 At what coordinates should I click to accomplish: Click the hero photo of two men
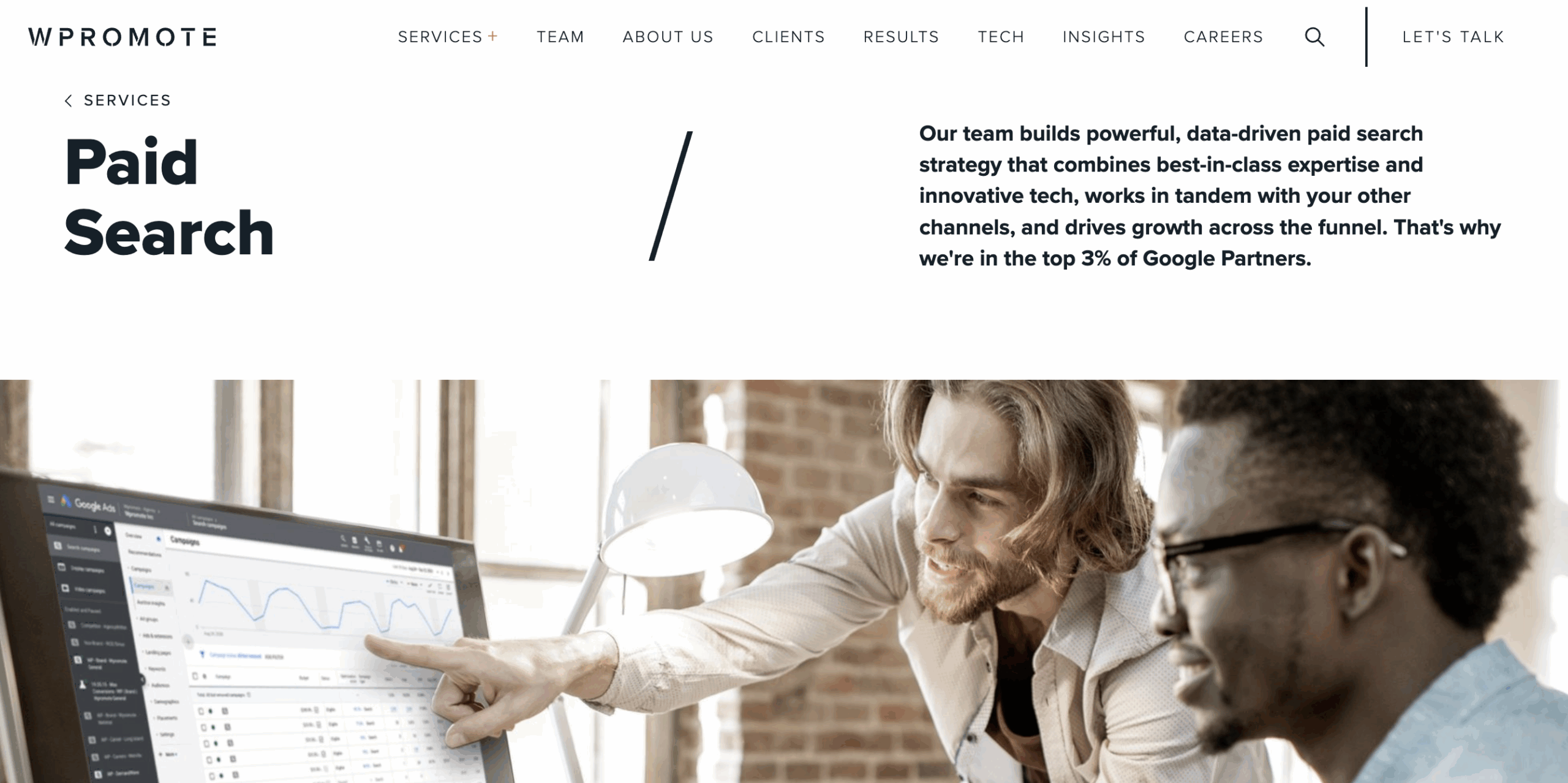point(784,581)
